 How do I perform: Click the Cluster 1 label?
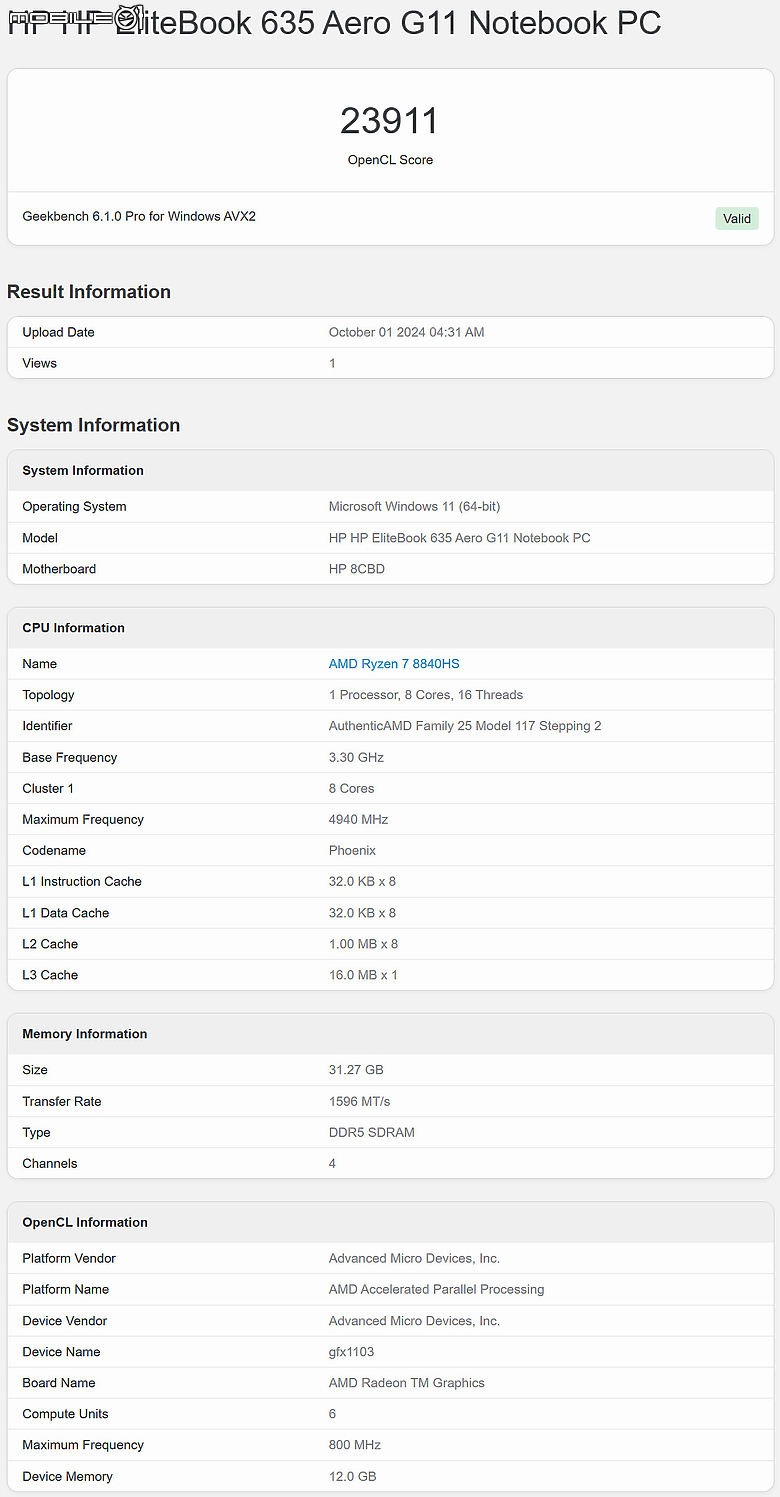point(48,789)
